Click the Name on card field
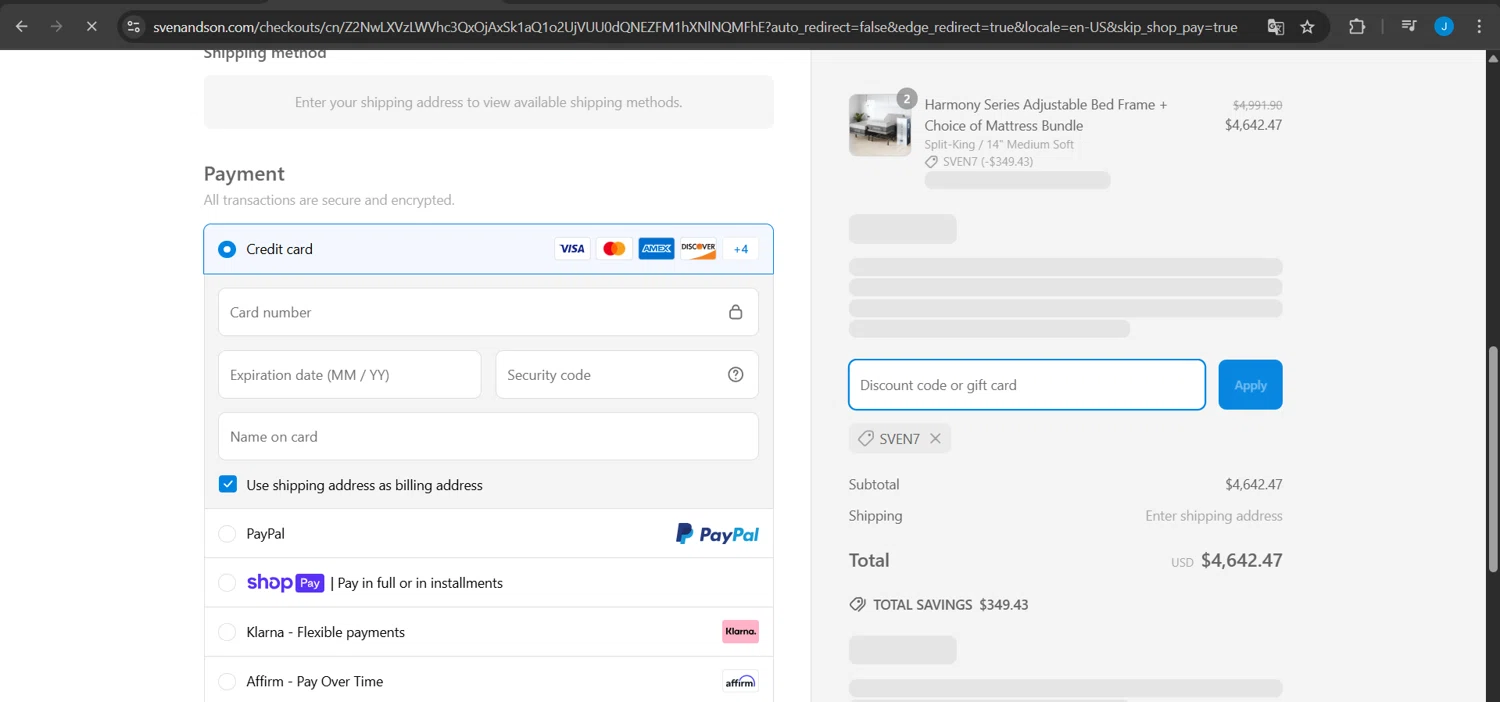1500x702 pixels. click(x=488, y=436)
